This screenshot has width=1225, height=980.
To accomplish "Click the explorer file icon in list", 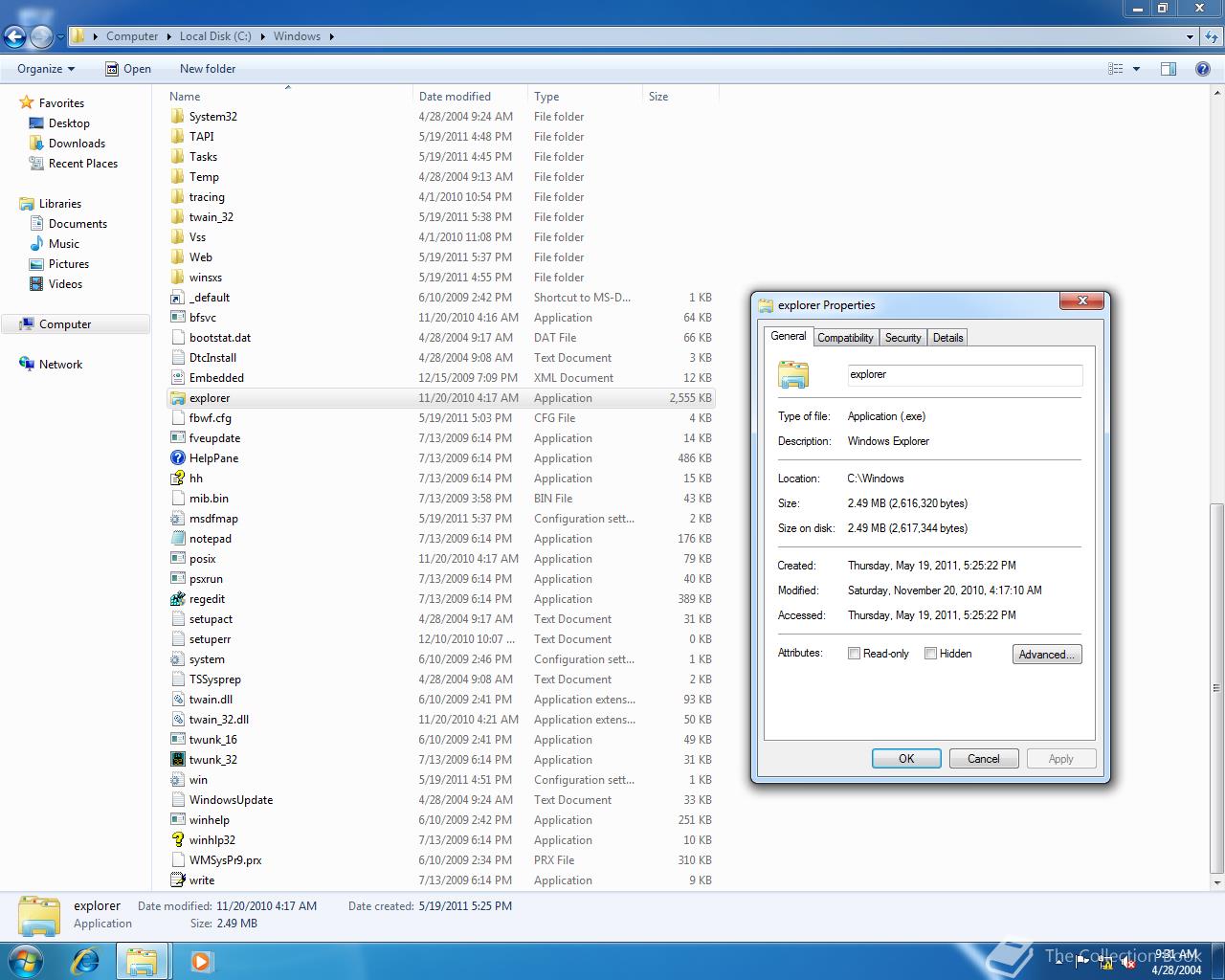I will [x=177, y=398].
